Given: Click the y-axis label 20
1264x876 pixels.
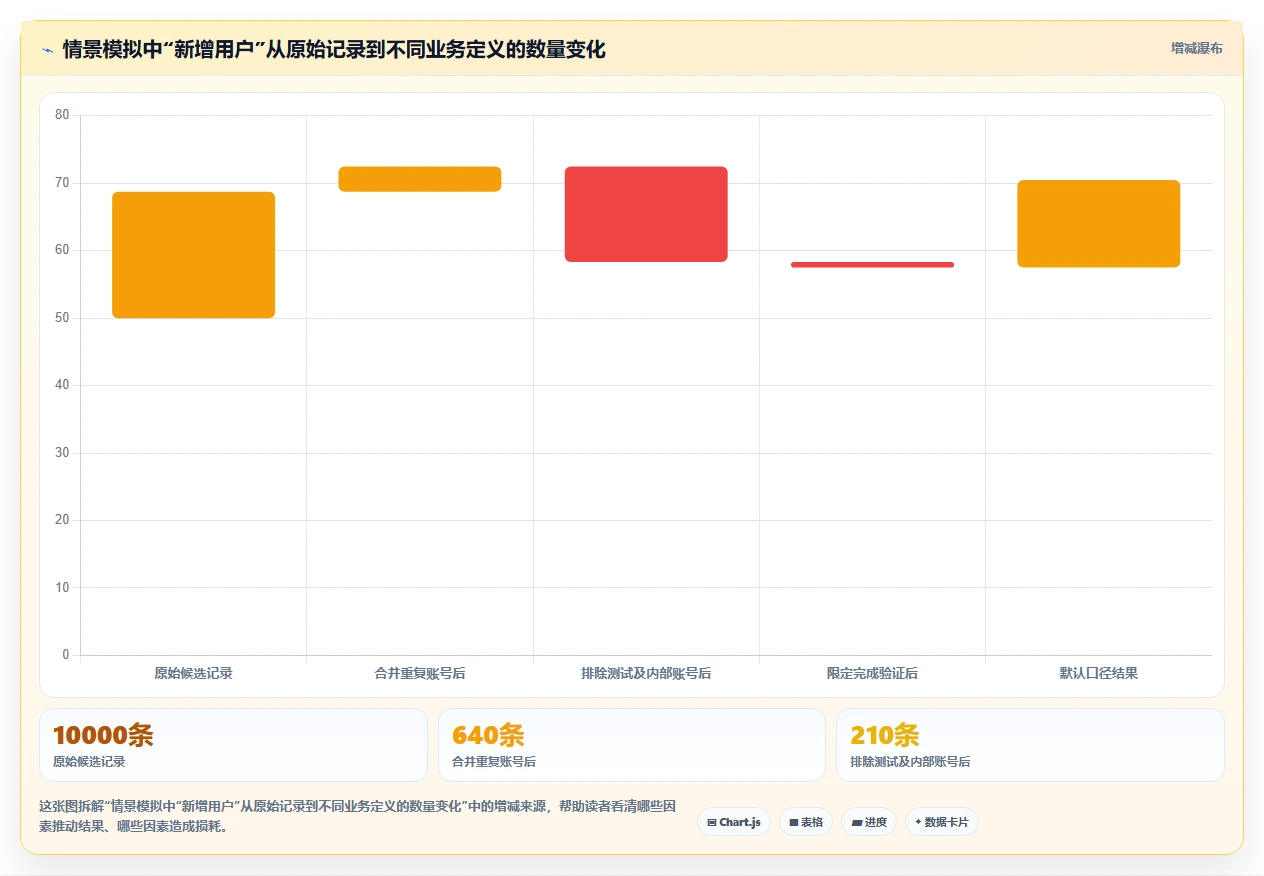Looking at the screenshot, I should pos(62,520).
